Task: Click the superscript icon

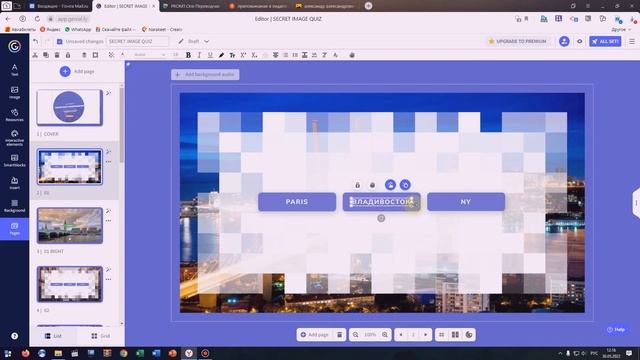Action: (x=243, y=55)
